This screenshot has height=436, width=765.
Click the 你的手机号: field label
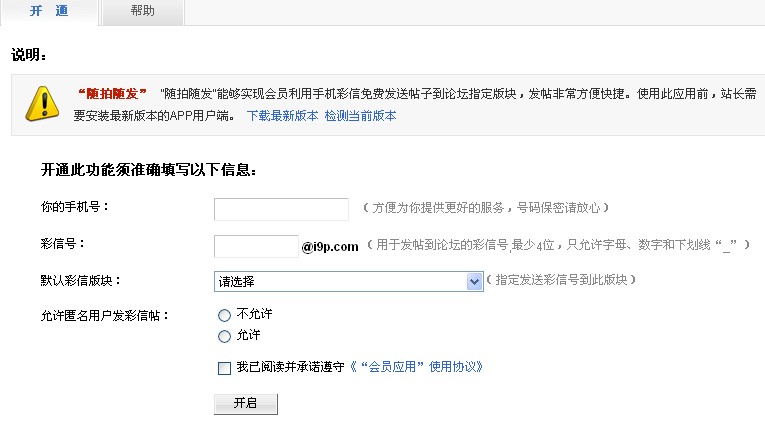pyautogui.click(x=75, y=207)
